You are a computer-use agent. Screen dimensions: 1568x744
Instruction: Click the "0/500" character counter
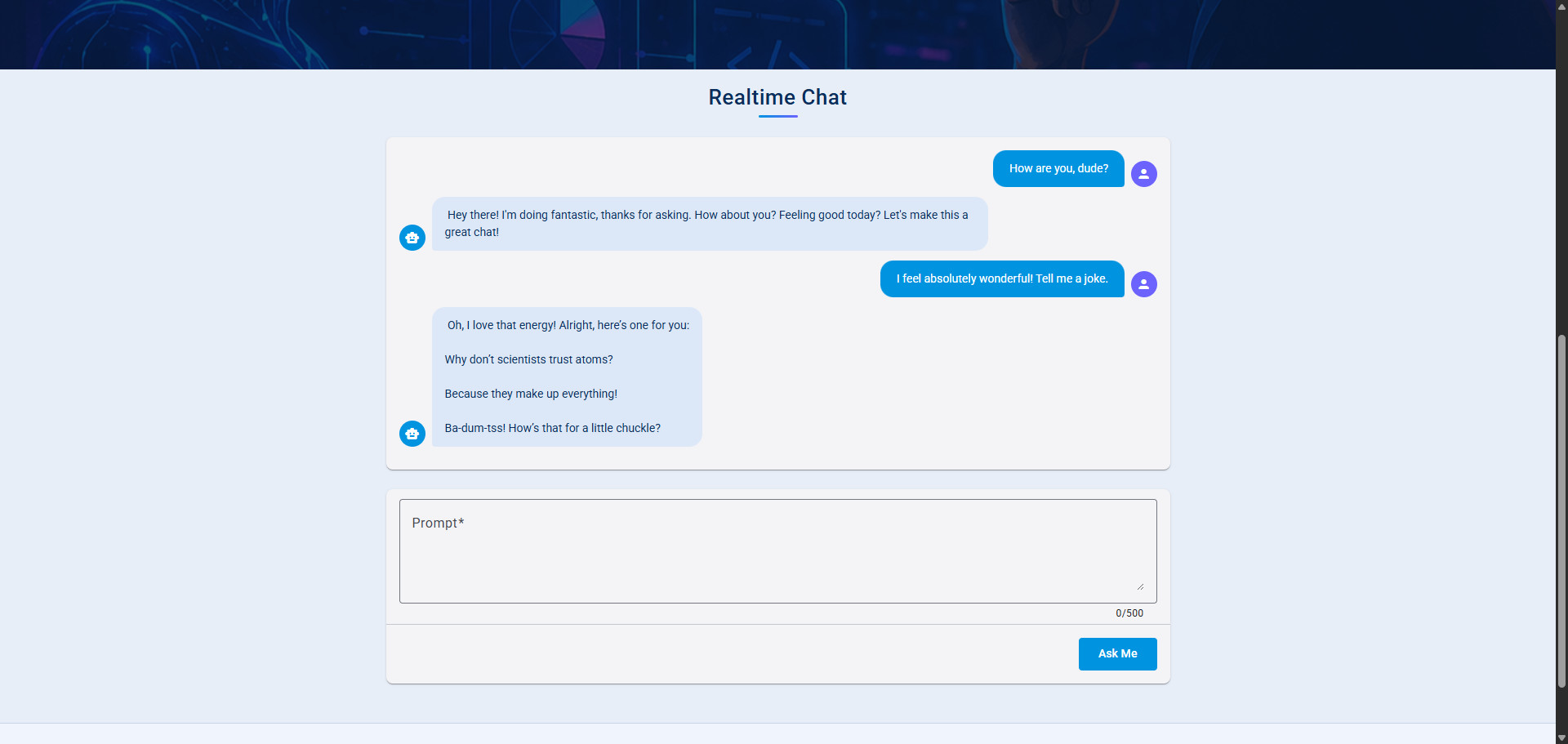1129,613
